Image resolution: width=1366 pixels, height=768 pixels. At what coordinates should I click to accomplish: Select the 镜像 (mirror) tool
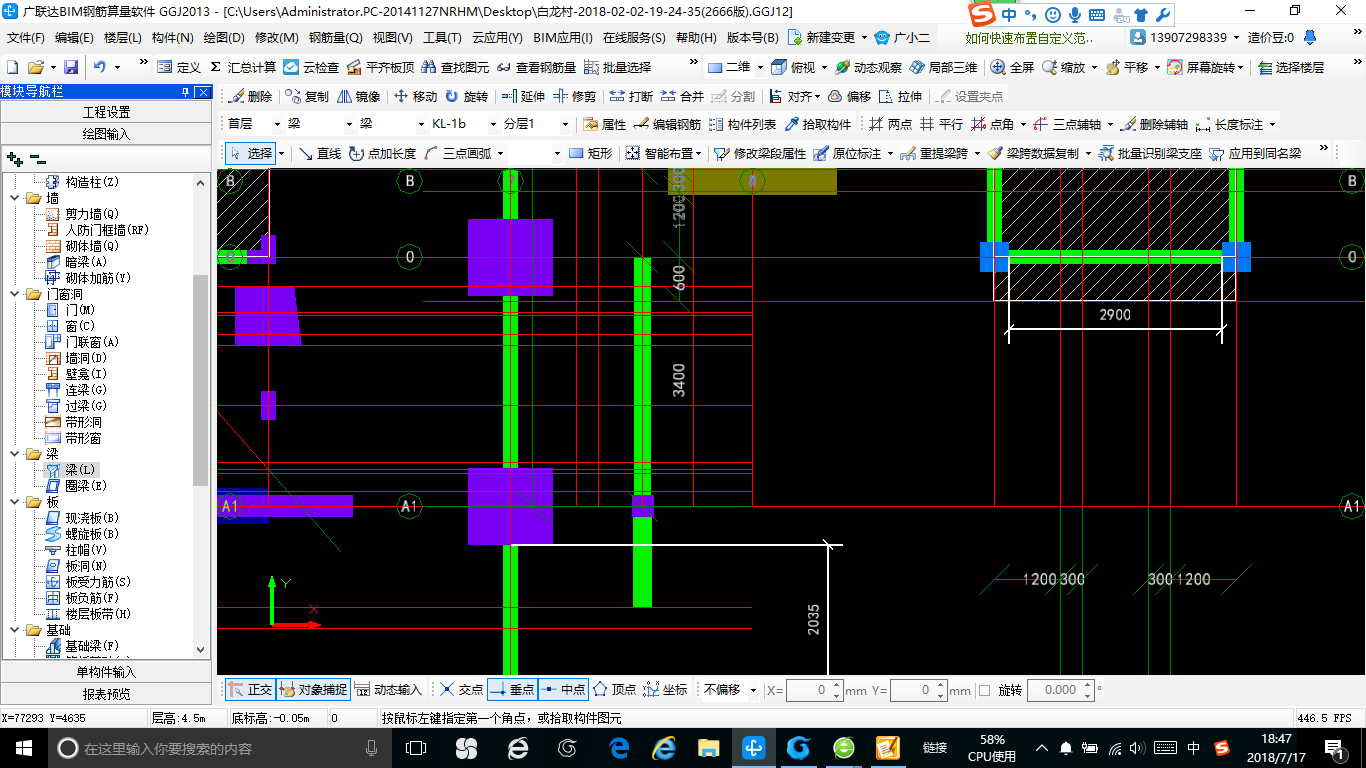tap(359, 97)
